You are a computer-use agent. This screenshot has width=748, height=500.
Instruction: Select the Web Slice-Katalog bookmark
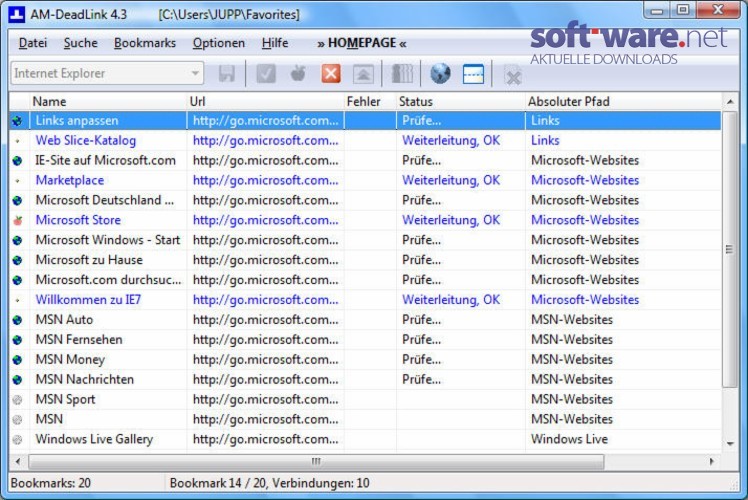[x=86, y=141]
